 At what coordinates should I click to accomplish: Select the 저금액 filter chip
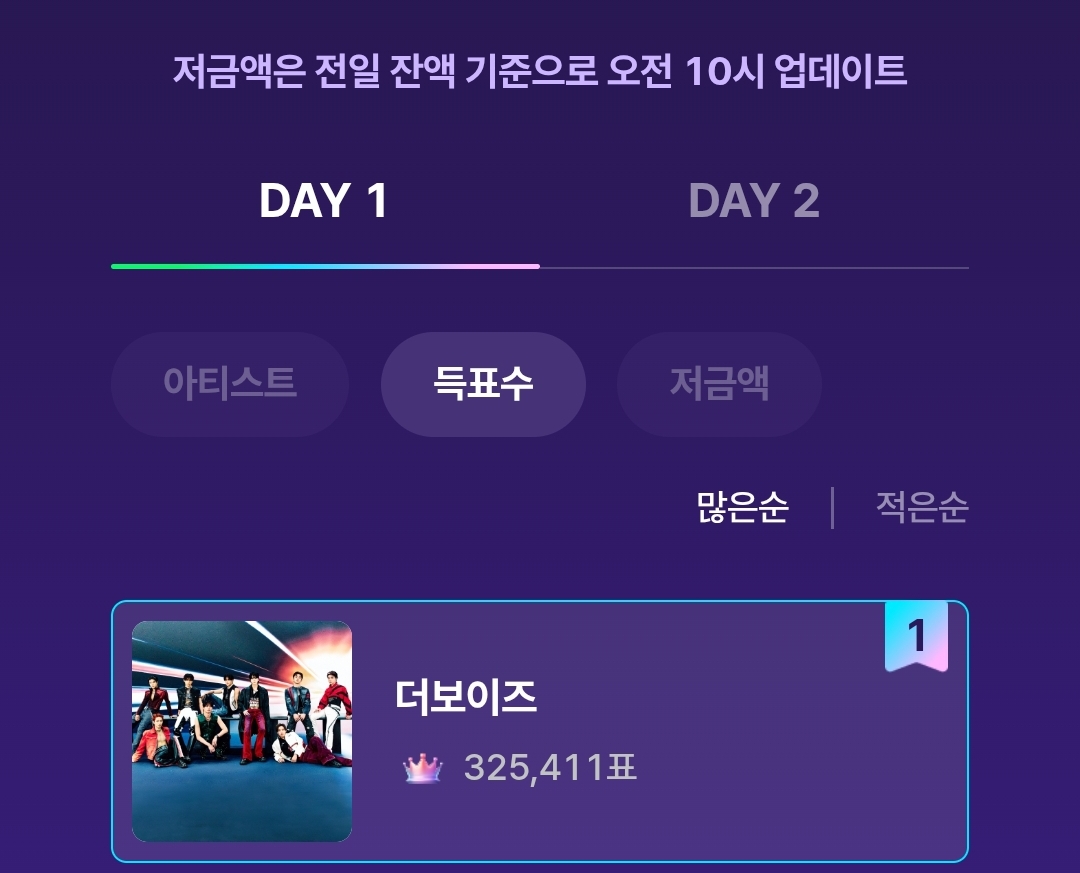(x=719, y=384)
